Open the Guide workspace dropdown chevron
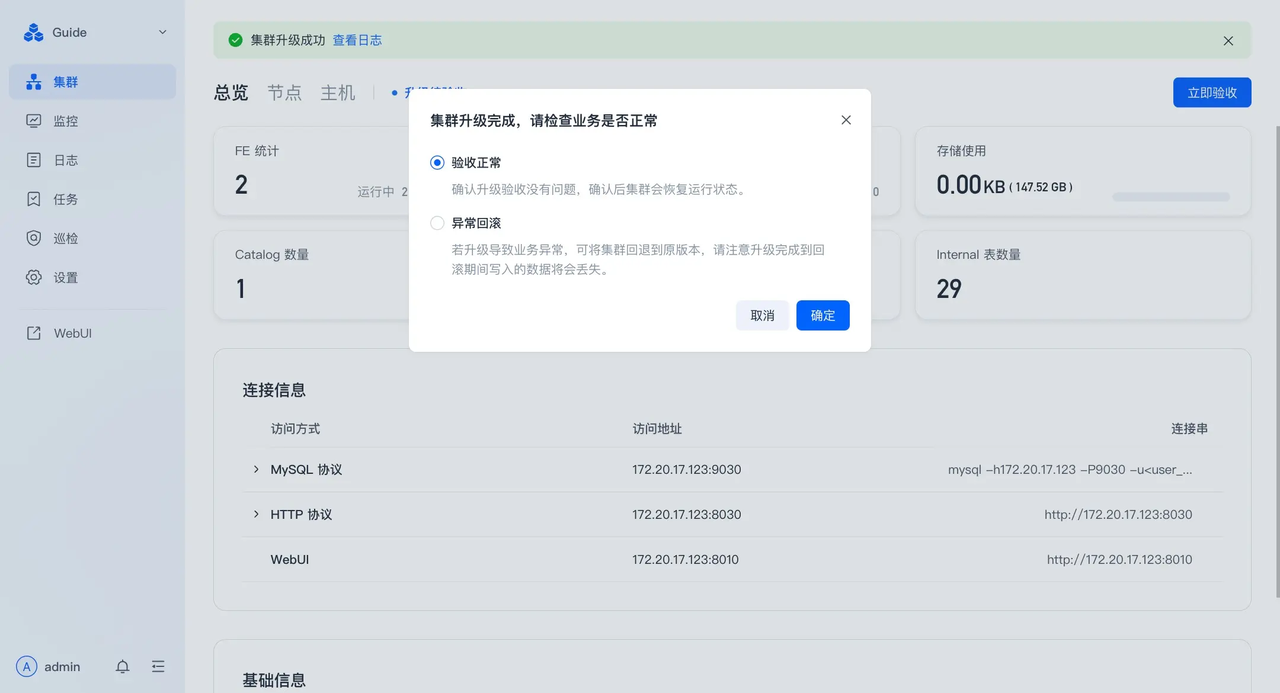This screenshot has height=693, width=1280. [162, 33]
